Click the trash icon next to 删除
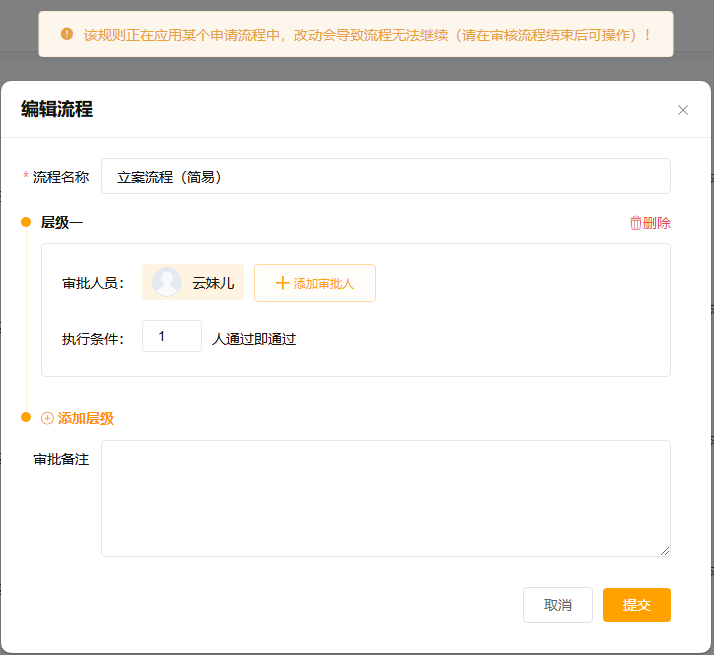714x655 pixels. click(x=636, y=223)
